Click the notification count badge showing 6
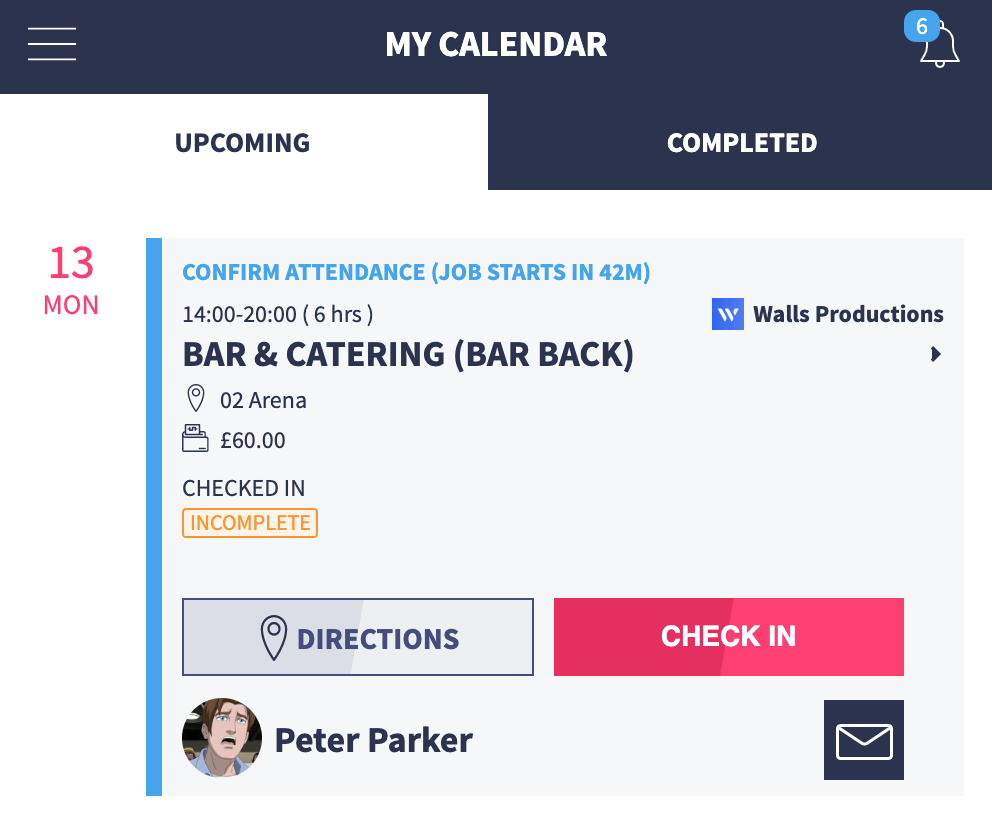 click(x=921, y=26)
